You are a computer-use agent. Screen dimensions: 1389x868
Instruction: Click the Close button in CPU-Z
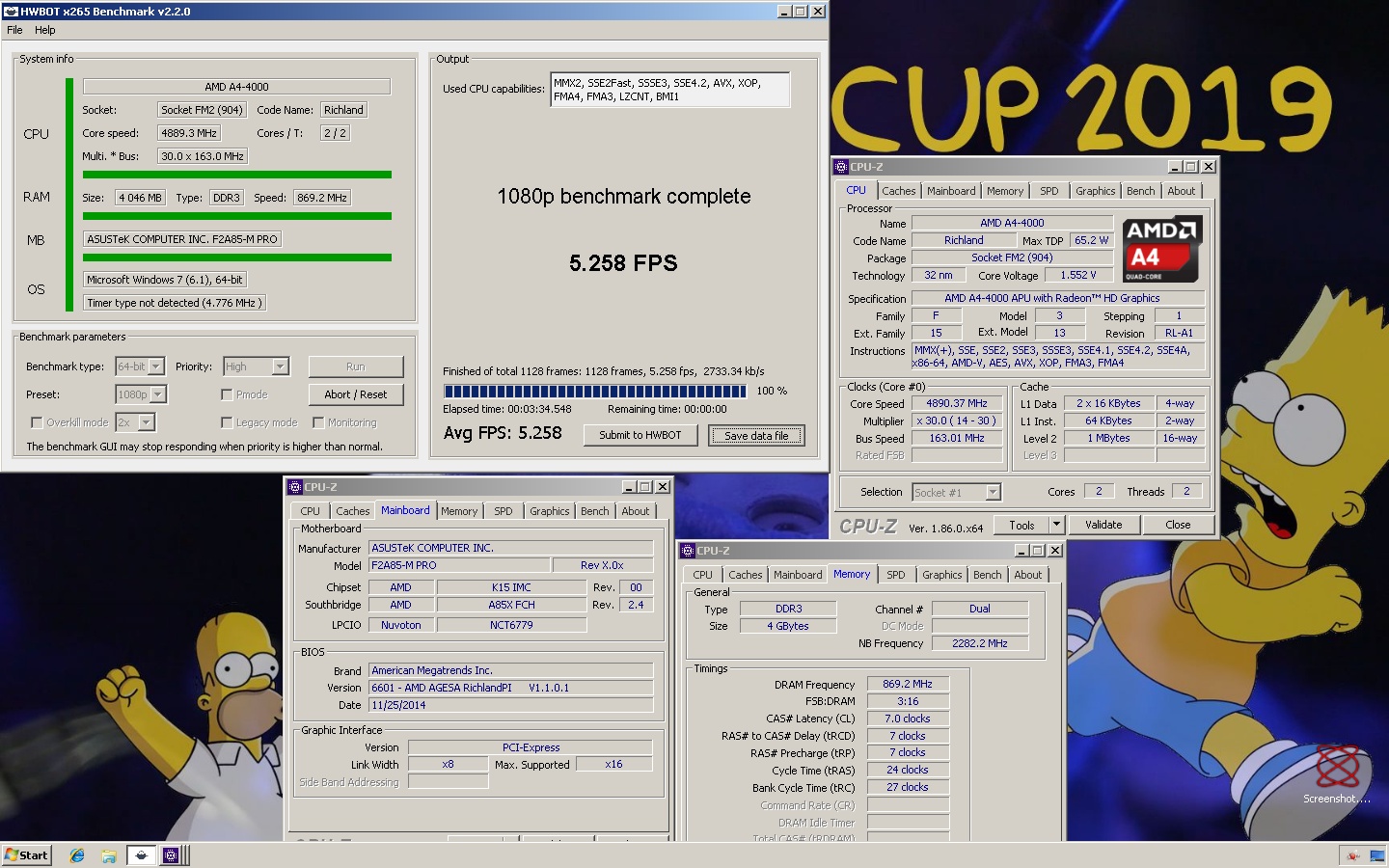(1178, 525)
